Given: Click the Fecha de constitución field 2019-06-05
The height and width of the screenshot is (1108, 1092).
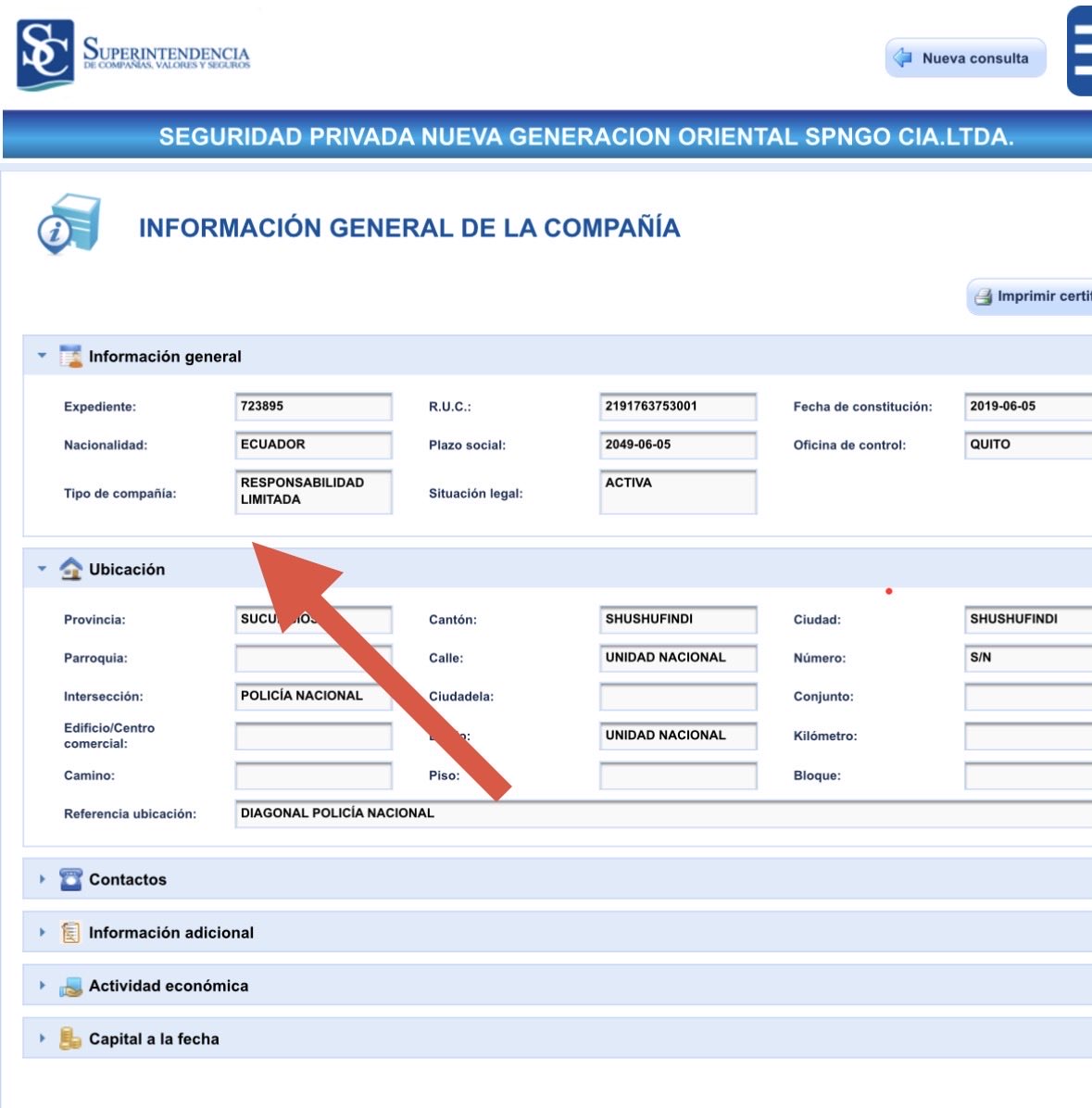Looking at the screenshot, I should 1028,407.
